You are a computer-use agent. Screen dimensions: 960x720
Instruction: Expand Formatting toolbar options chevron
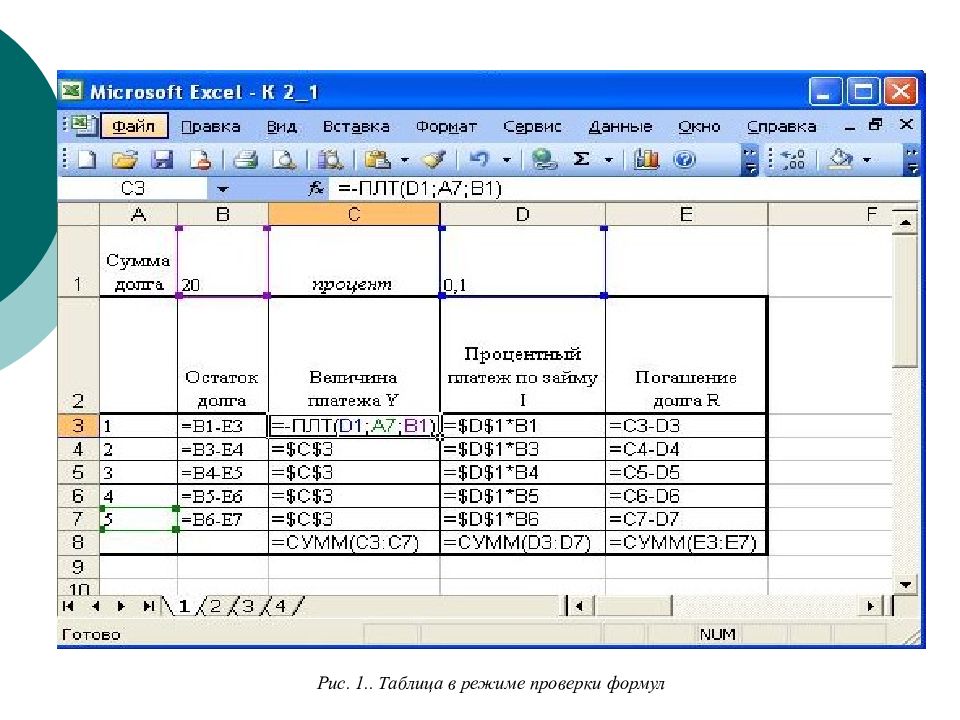click(912, 160)
